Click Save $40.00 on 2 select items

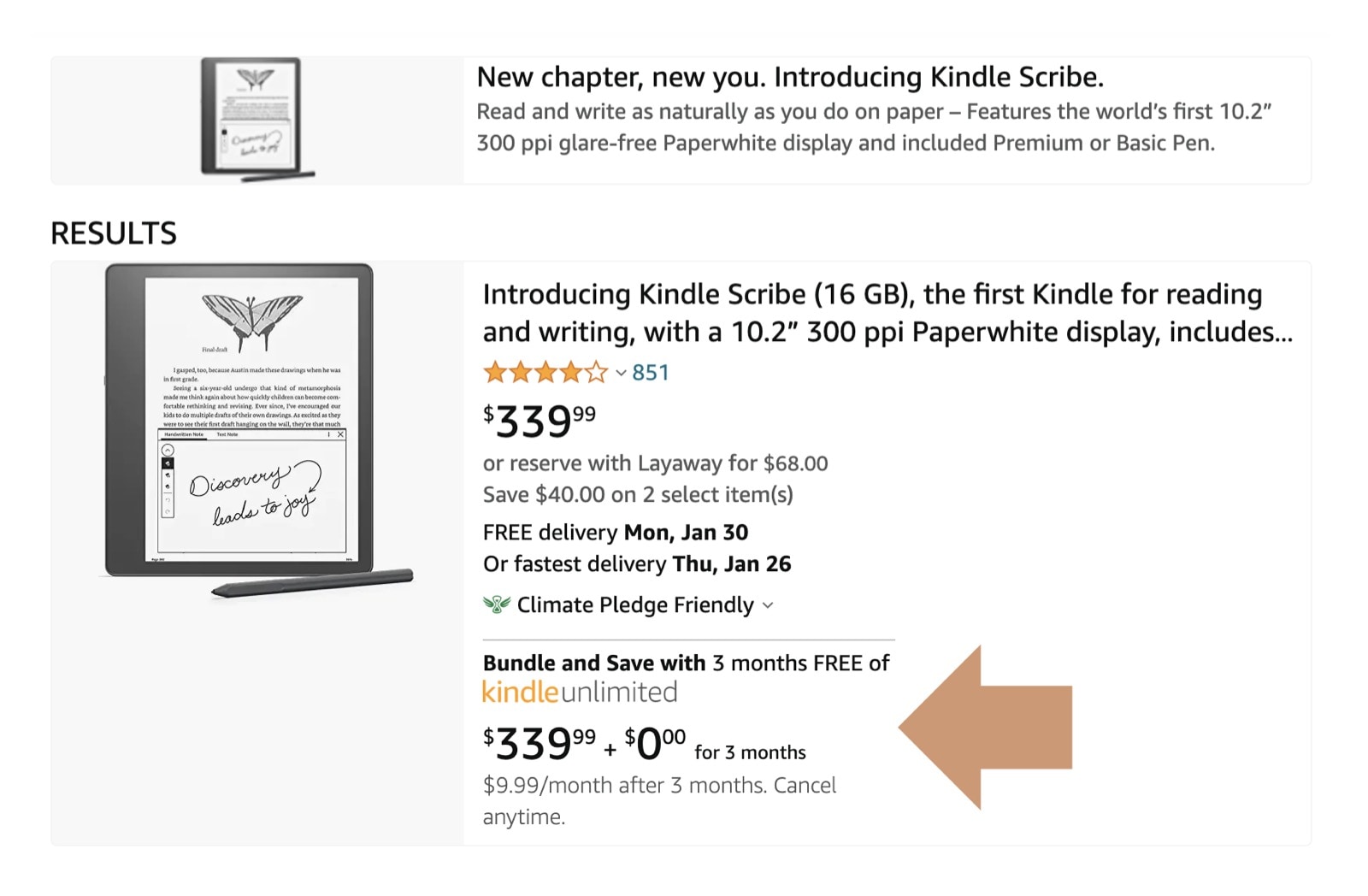pyautogui.click(x=639, y=494)
